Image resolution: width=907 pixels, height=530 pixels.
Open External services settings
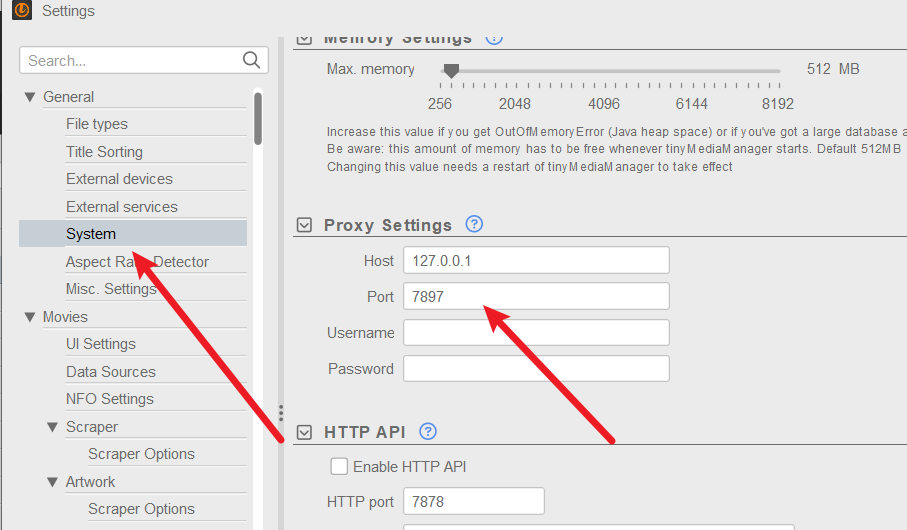pos(121,207)
